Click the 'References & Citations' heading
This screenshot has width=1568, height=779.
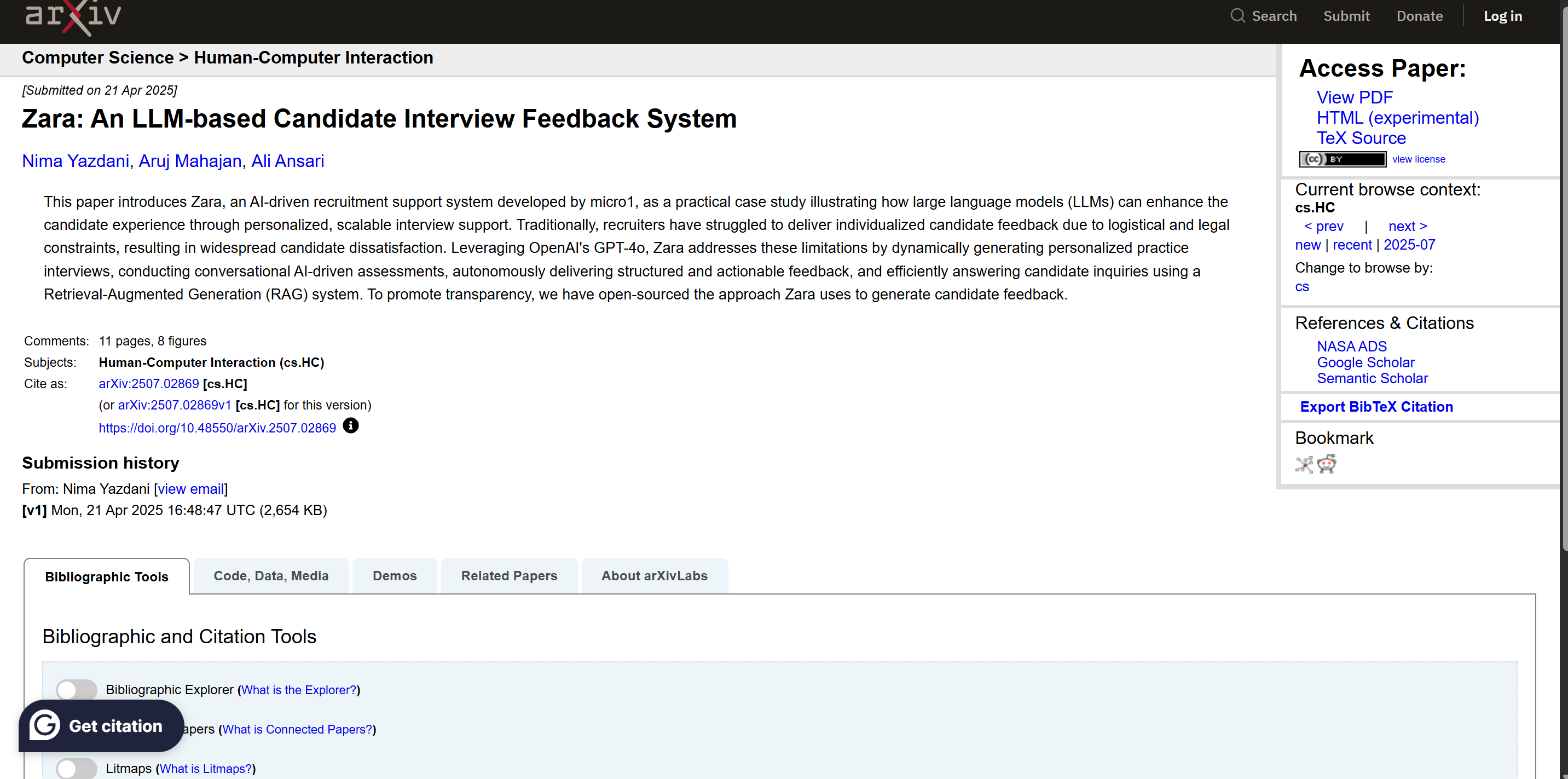[x=1384, y=323]
